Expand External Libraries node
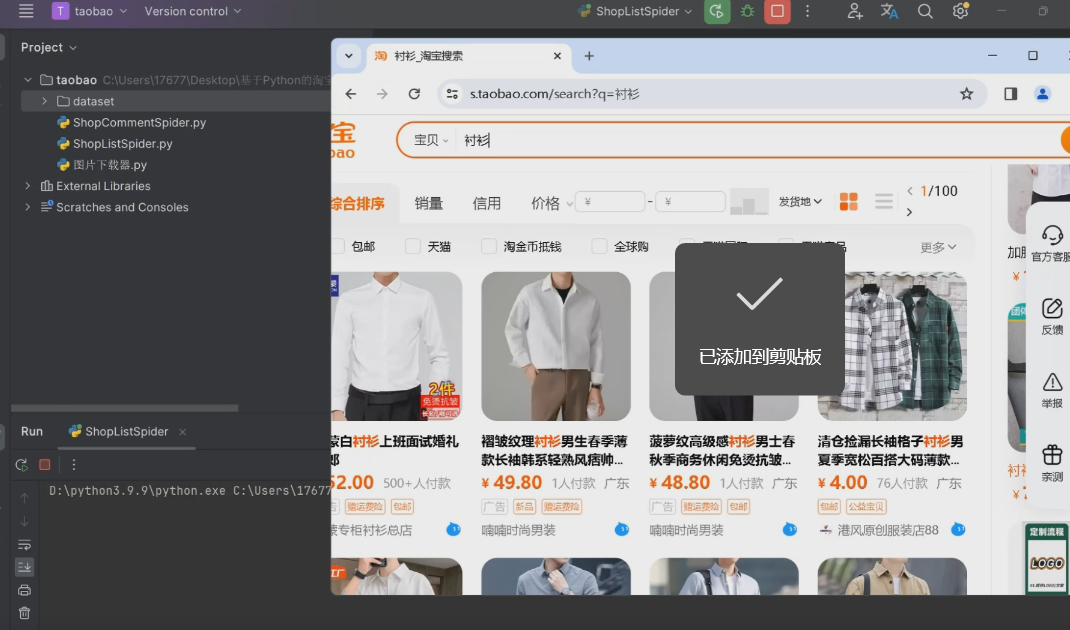The height and width of the screenshot is (630, 1070). pyautogui.click(x=28, y=186)
